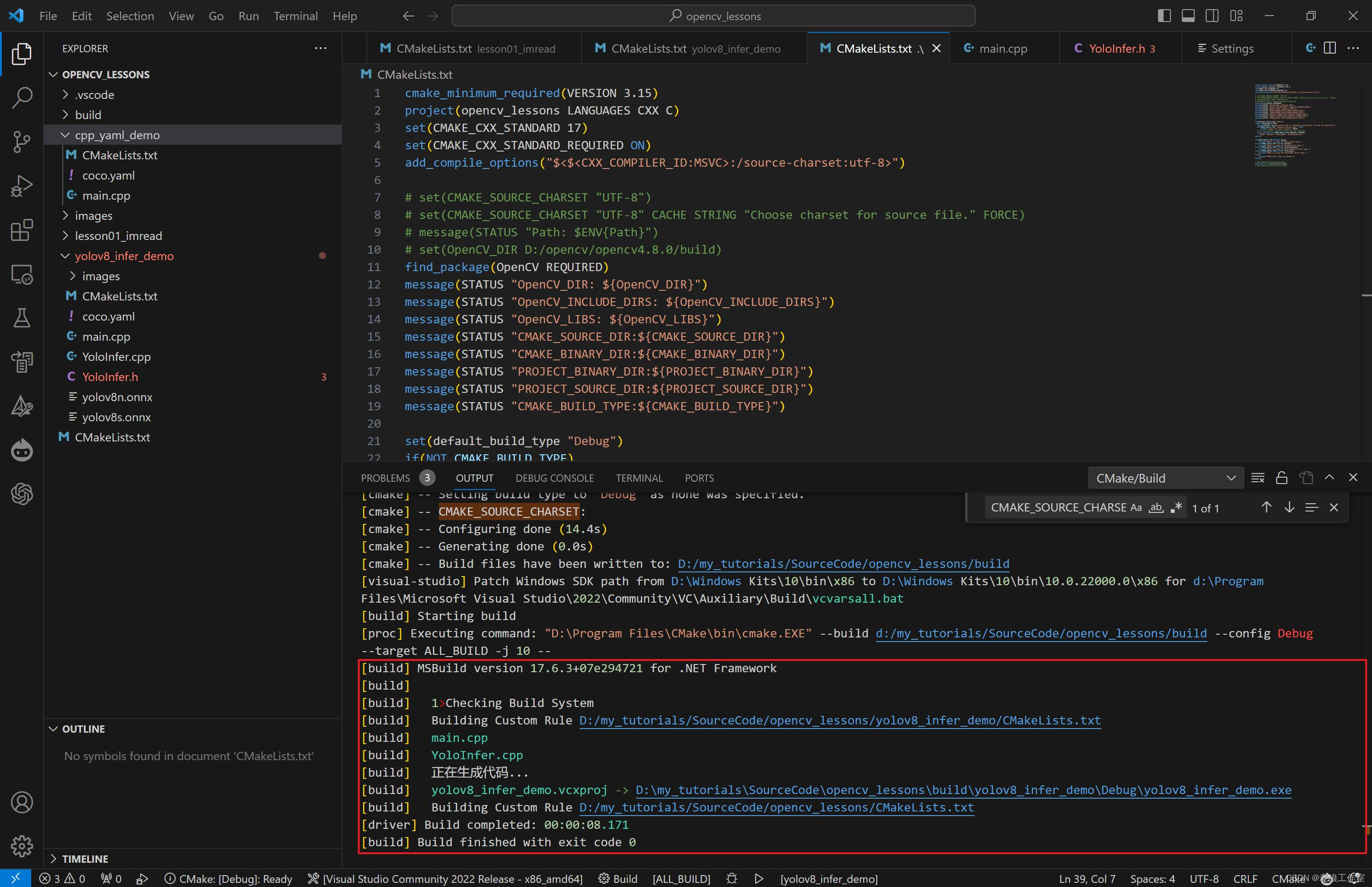Click the split editor right icon

(x=1330, y=49)
